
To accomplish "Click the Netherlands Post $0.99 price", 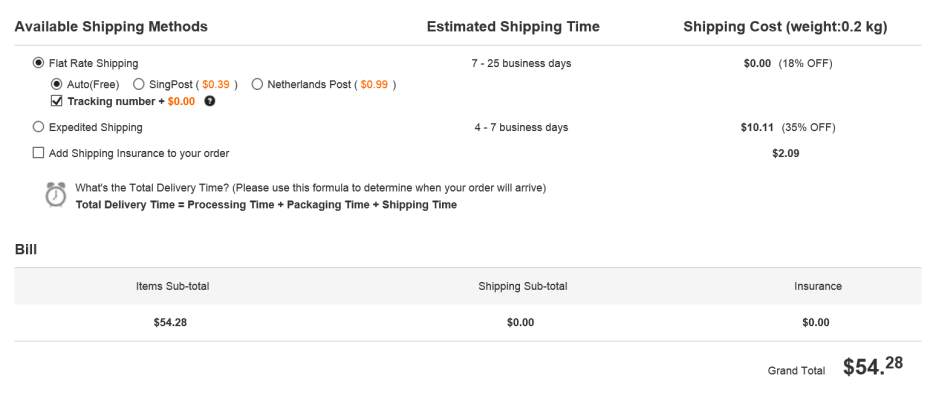I will 374,85.
